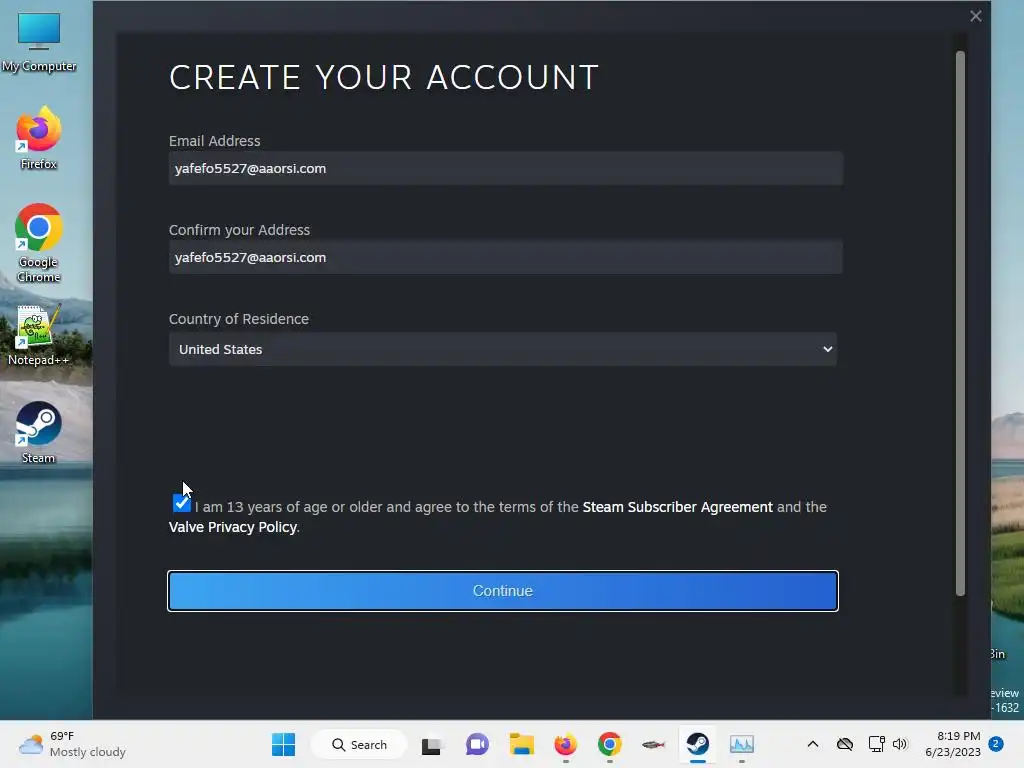Open My Computer desktop icon
Image resolution: width=1024 pixels, height=768 pixels.
coord(39,42)
